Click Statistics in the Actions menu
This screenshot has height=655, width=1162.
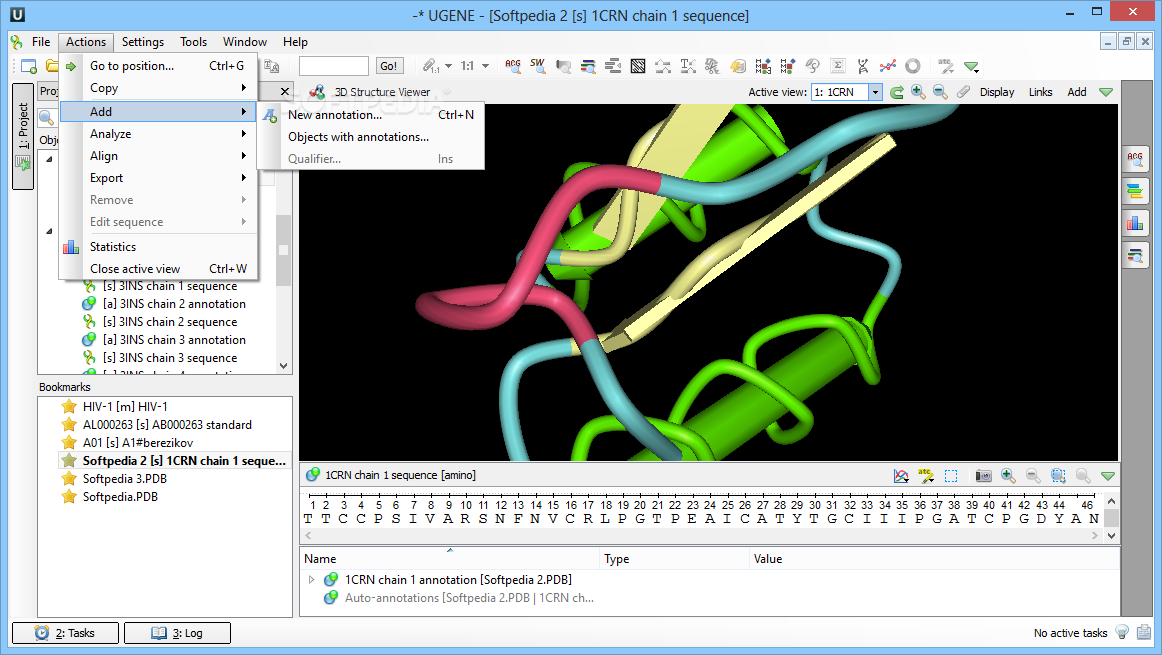point(159,247)
